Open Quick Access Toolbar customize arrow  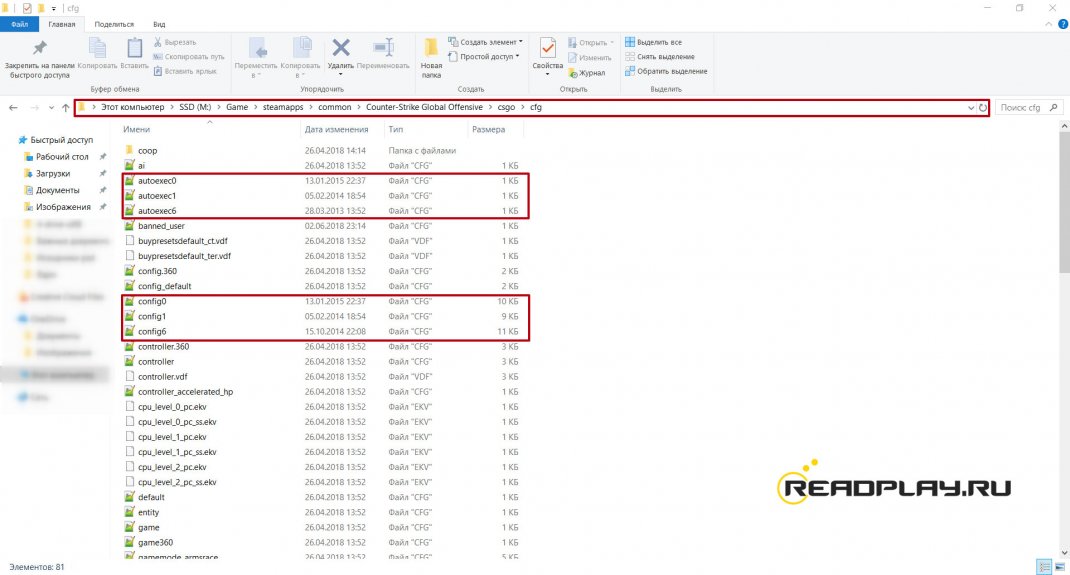(x=53, y=8)
